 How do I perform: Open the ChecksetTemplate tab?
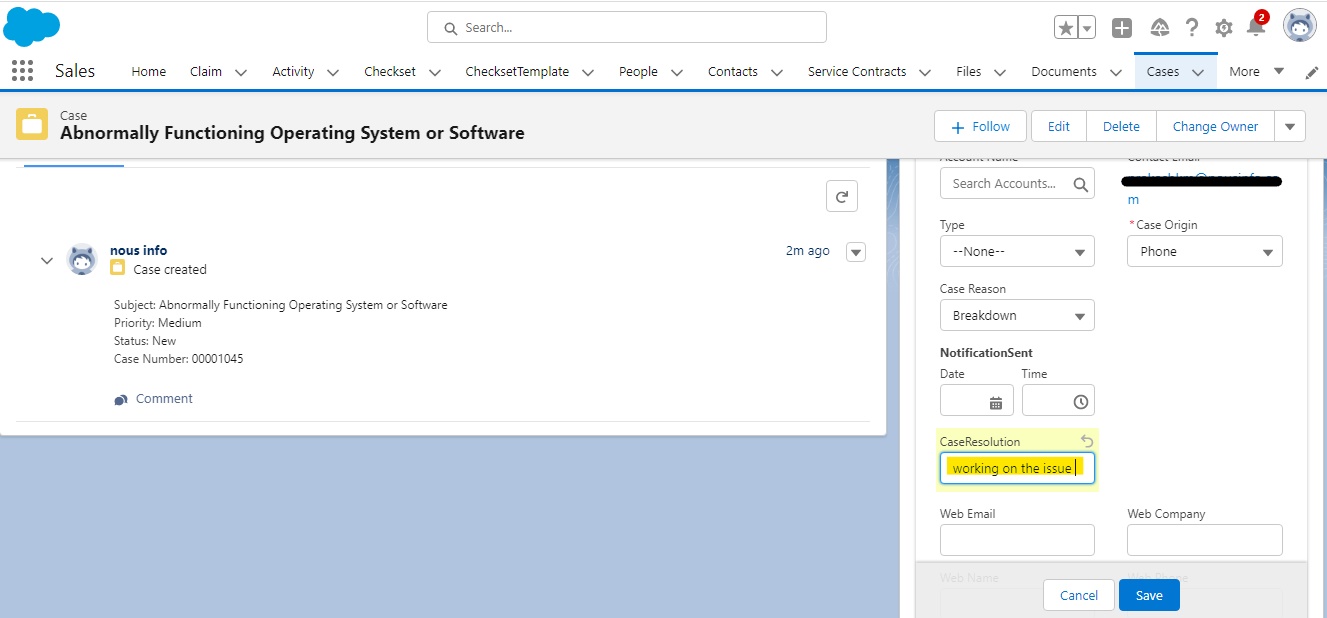click(517, 72)
